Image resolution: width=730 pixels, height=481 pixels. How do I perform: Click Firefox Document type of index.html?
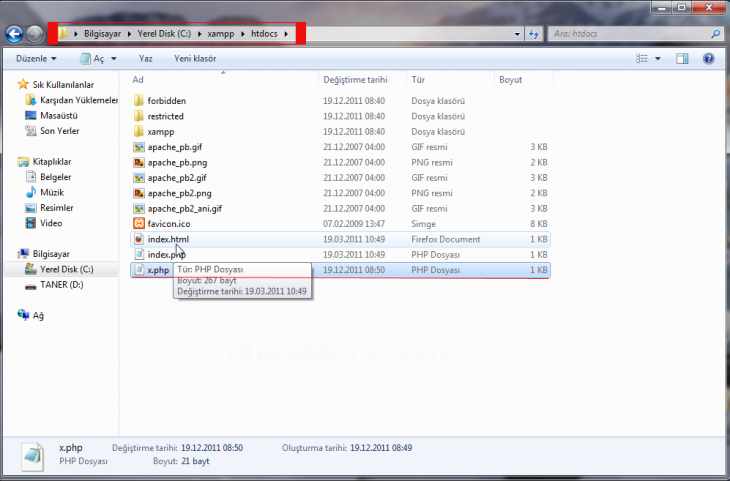(x=446, y=239)
